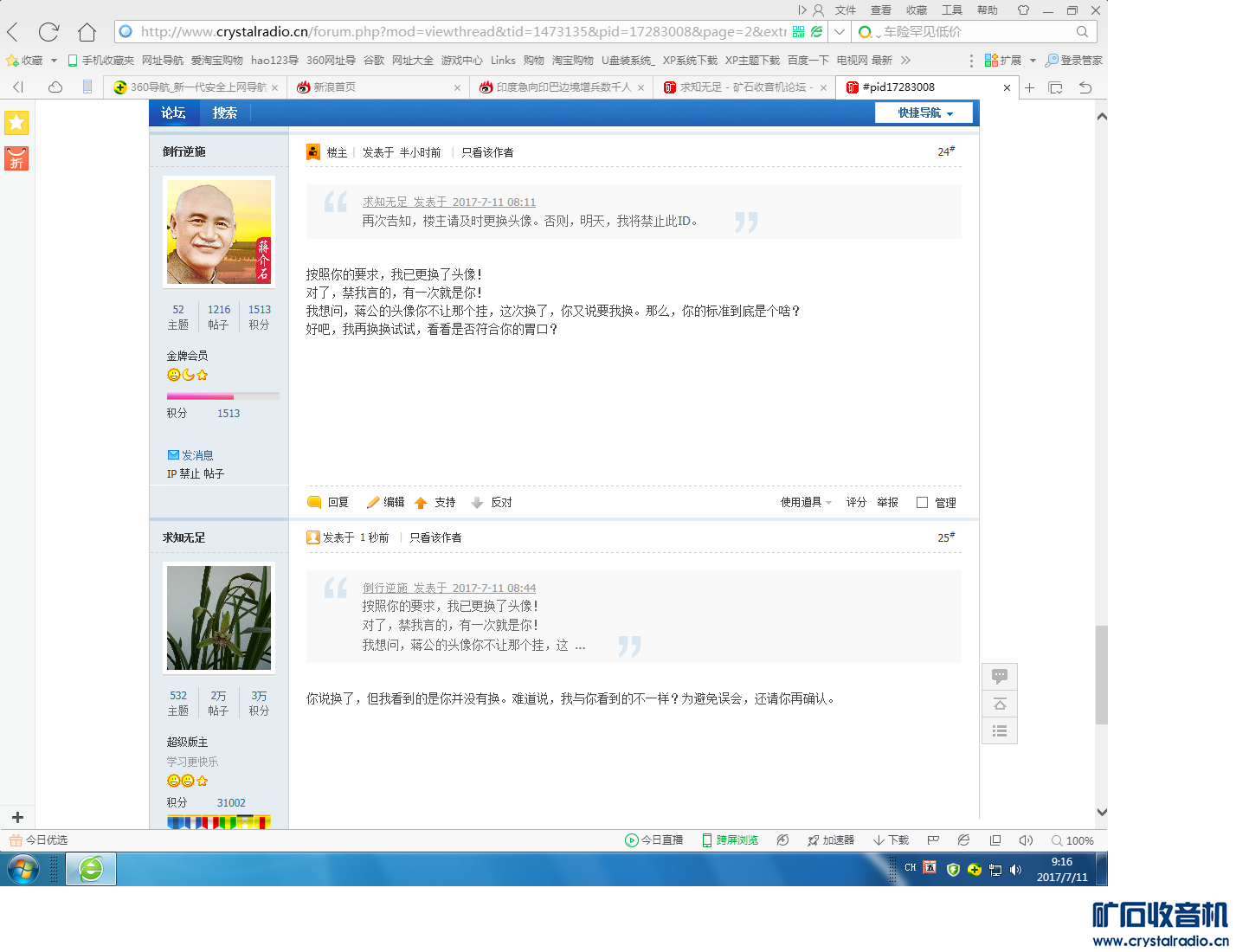Click 求知无足's orchid avatar image
1236x952 pixels.
[x=219, y=618]
